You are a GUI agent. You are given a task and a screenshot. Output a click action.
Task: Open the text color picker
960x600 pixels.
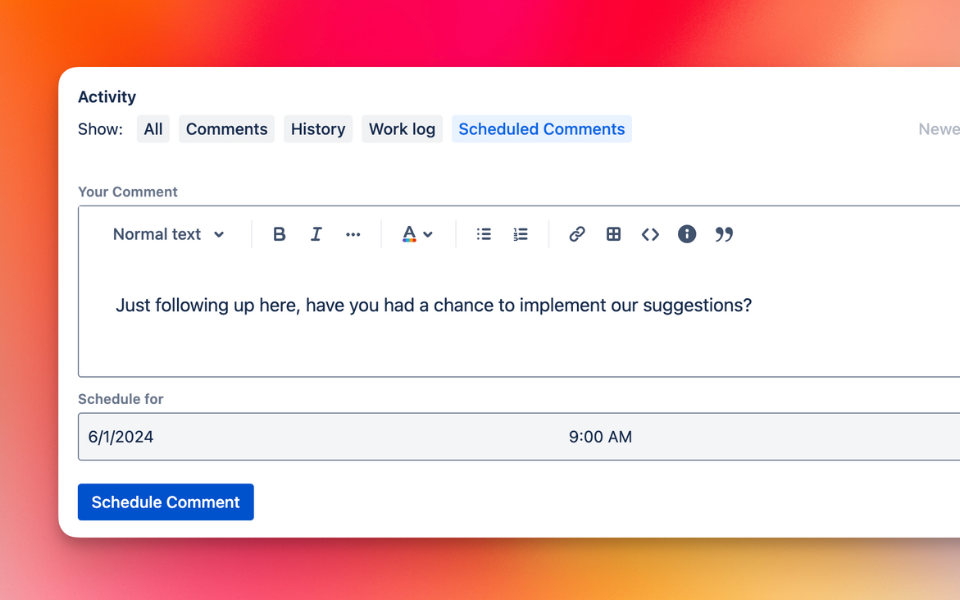[x=409, y=234]
